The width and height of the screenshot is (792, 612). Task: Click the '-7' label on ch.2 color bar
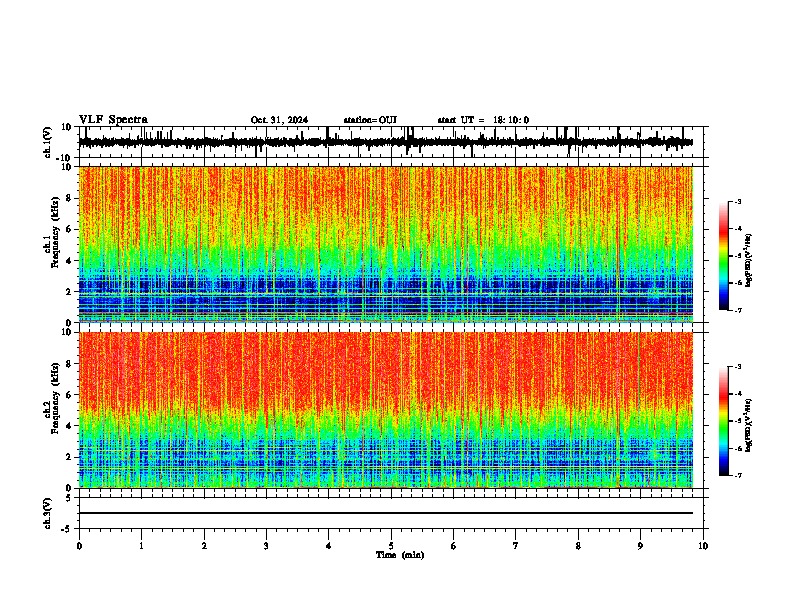(x=737, y=475)
